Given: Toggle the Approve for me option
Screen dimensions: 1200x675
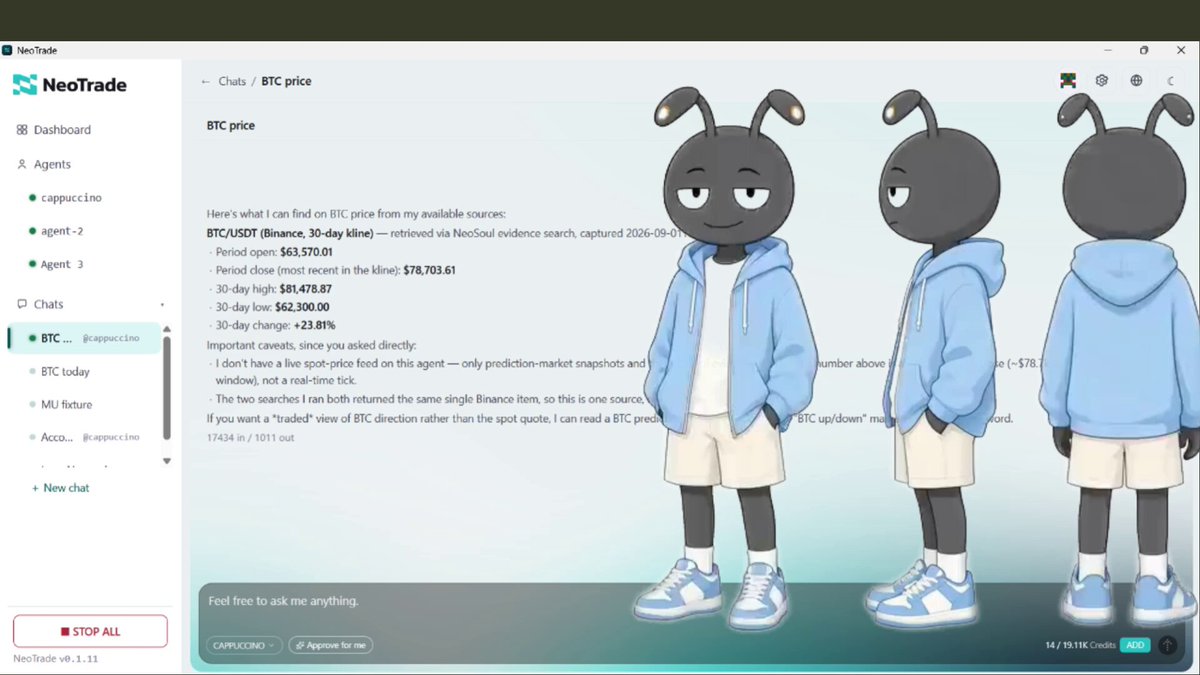Looking at the screenshot, I should tap(331, 645).
